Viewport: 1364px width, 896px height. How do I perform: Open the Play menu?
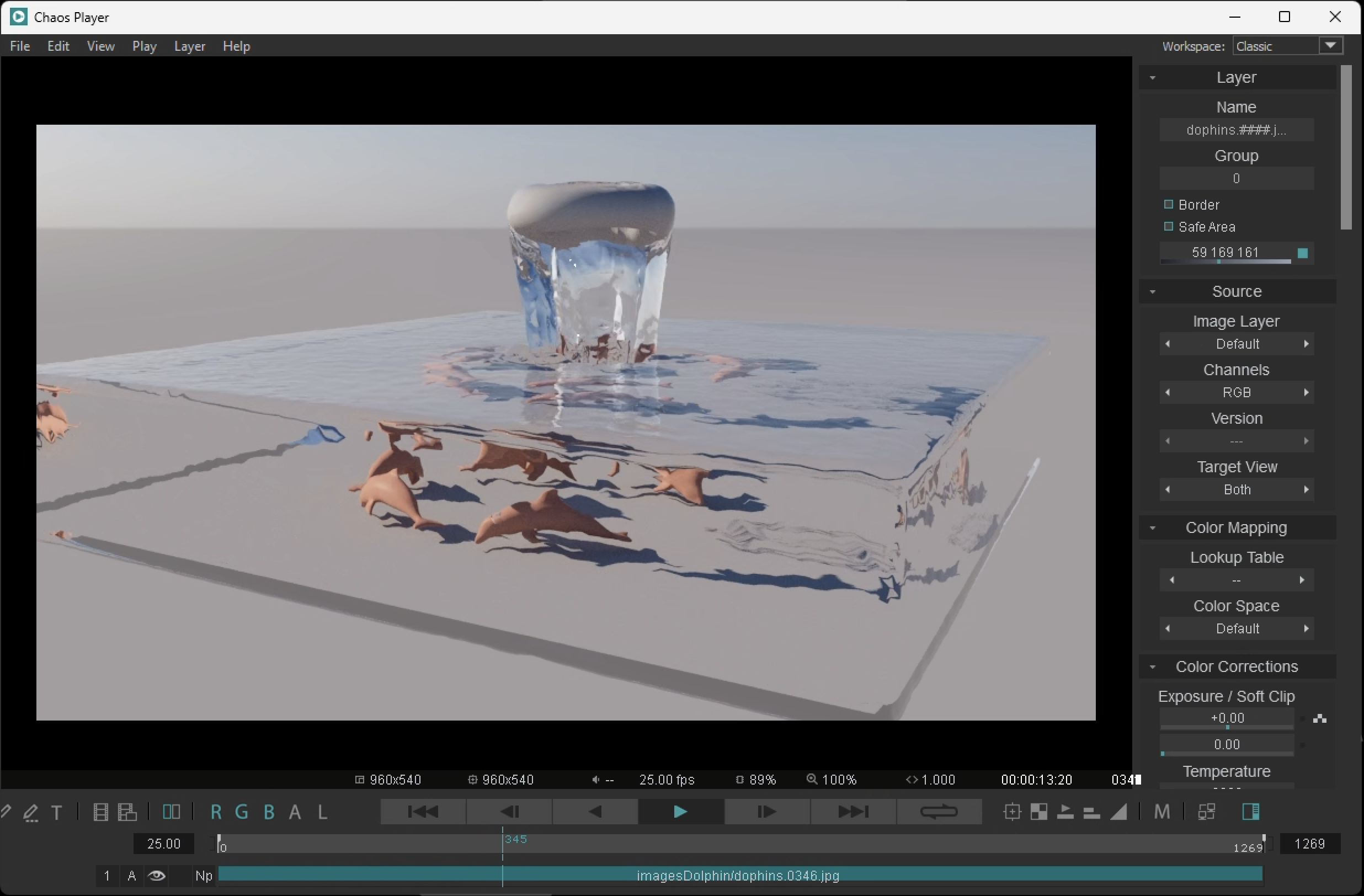click(x=144, y=46)
